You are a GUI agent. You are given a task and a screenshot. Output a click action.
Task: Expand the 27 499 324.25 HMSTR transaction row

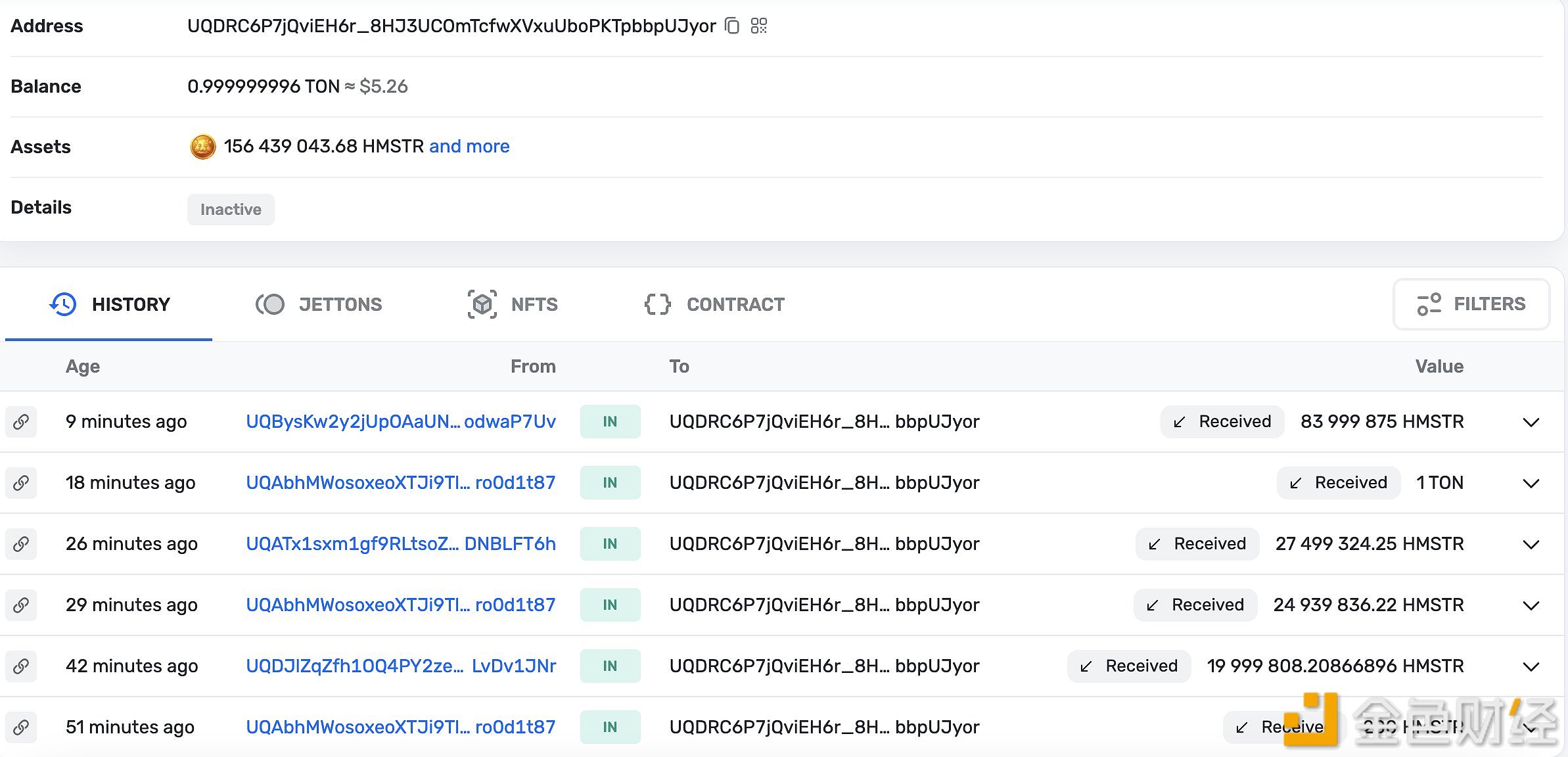pos(1531,544)
